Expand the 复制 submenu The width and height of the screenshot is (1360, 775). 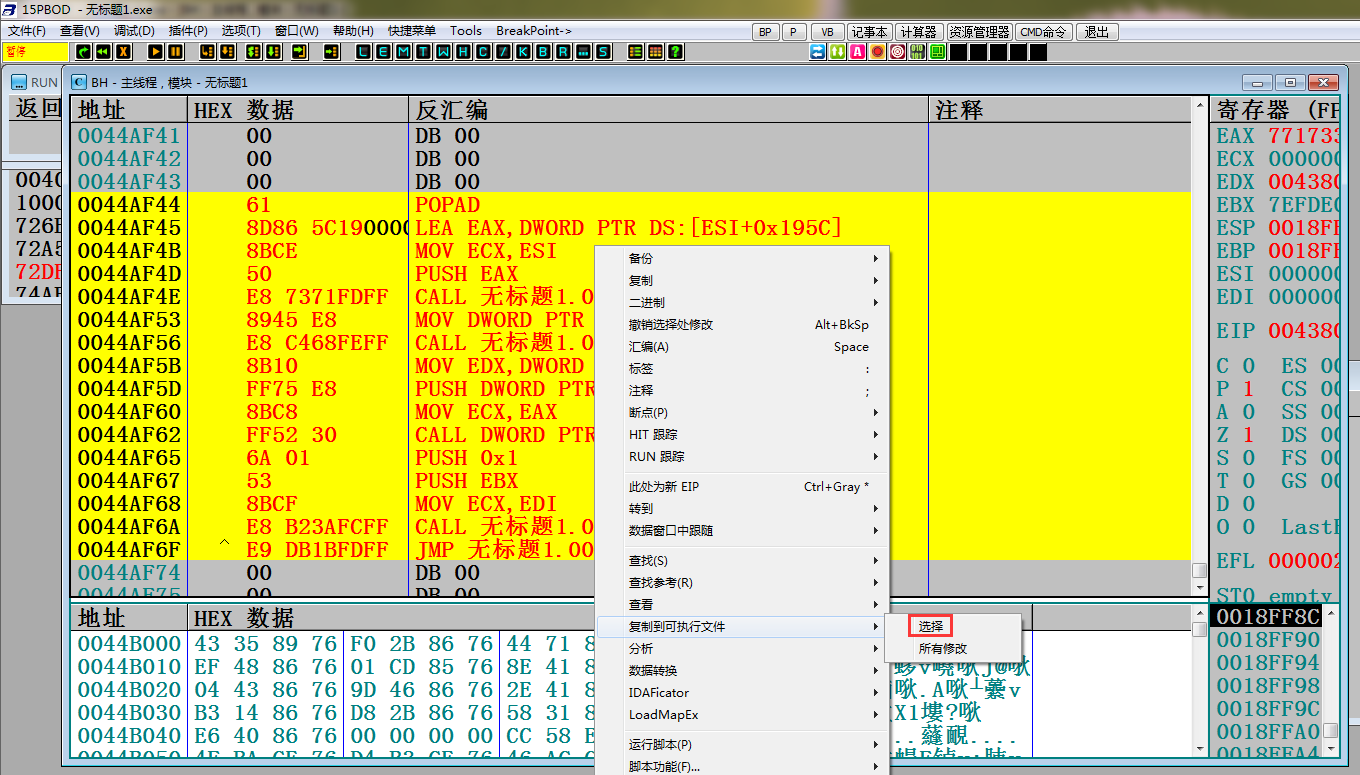click(x=740, y=280)
